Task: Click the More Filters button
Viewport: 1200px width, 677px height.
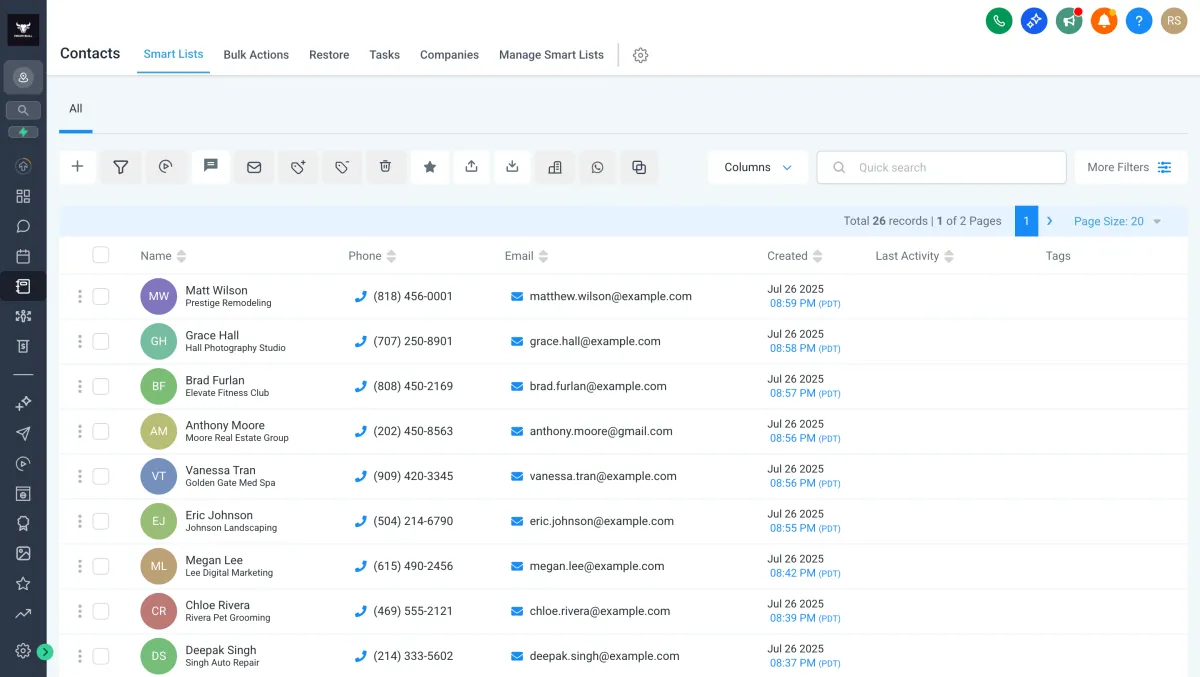Action: coord(1129,167)
